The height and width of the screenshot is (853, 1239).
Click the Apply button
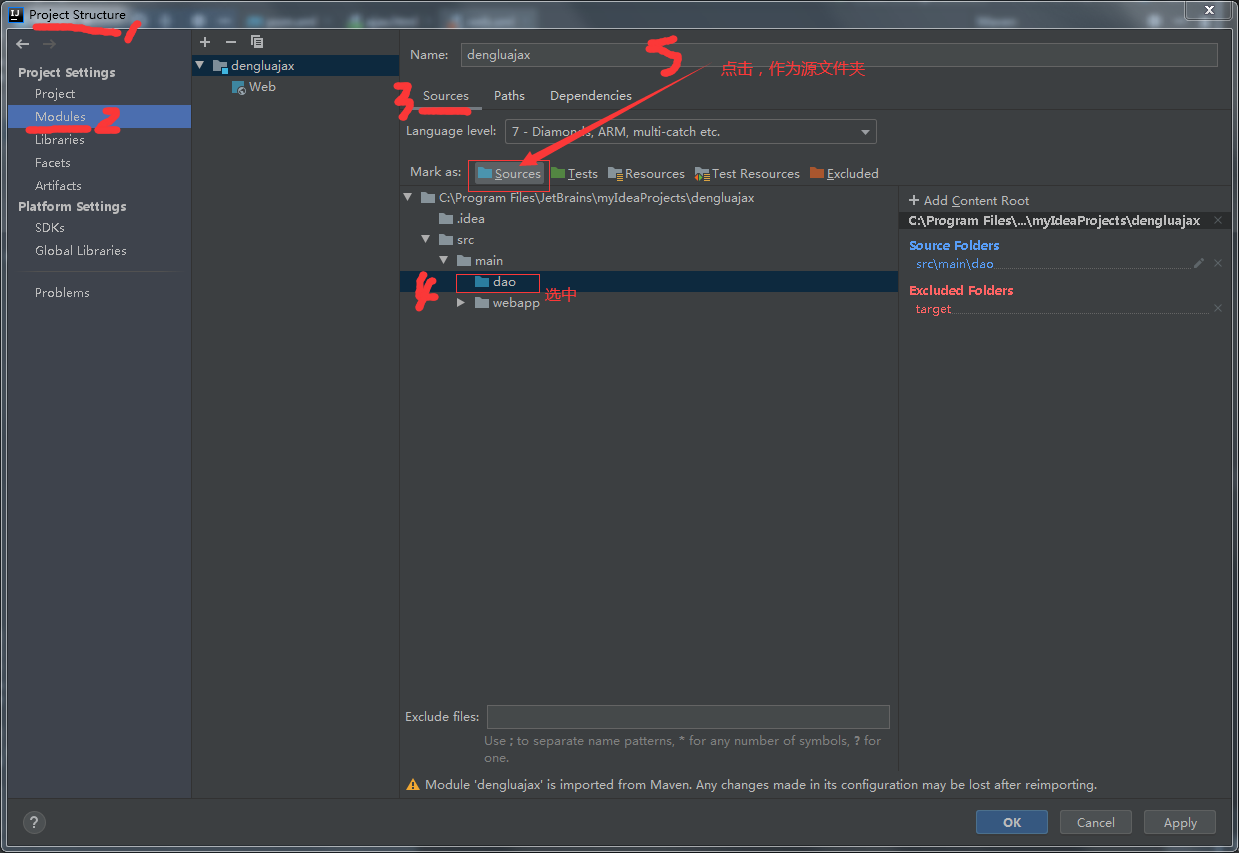click(x=1180, y=822)
